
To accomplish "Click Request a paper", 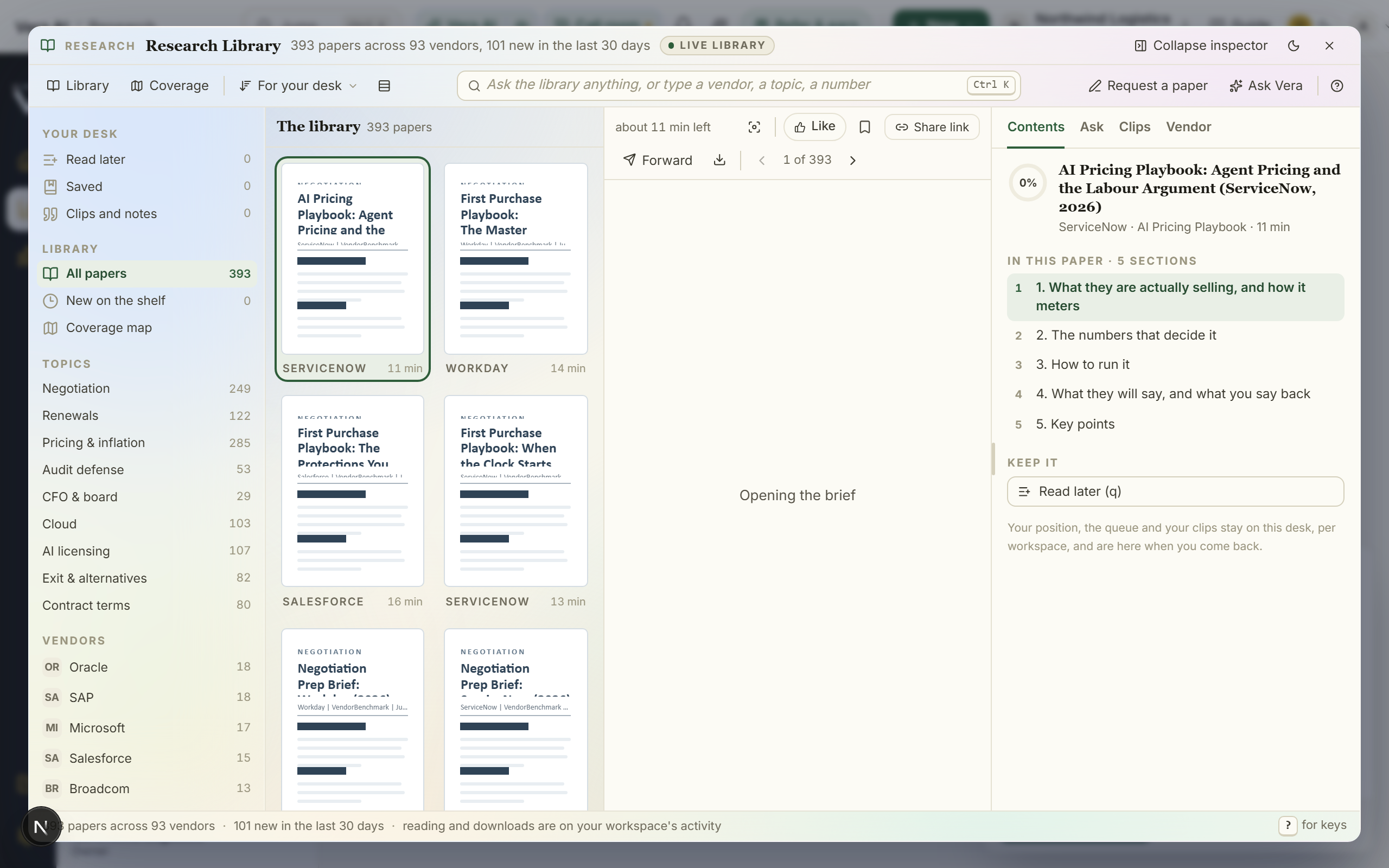I will coord(1148,86).
